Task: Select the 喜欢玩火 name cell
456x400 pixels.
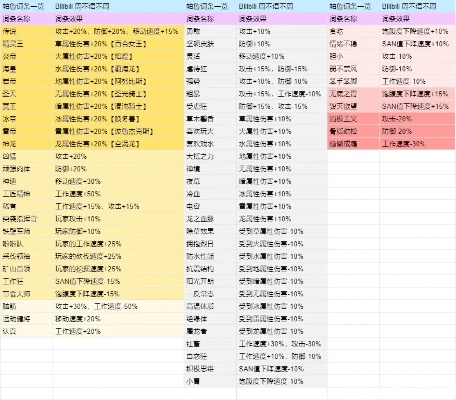Action: tap(210, 131)
